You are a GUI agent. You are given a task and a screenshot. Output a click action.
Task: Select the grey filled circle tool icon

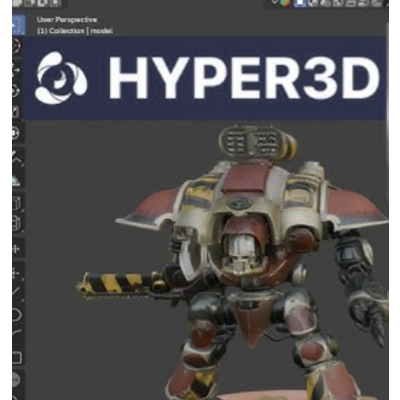pyautogui.click(x=17, y=379)
